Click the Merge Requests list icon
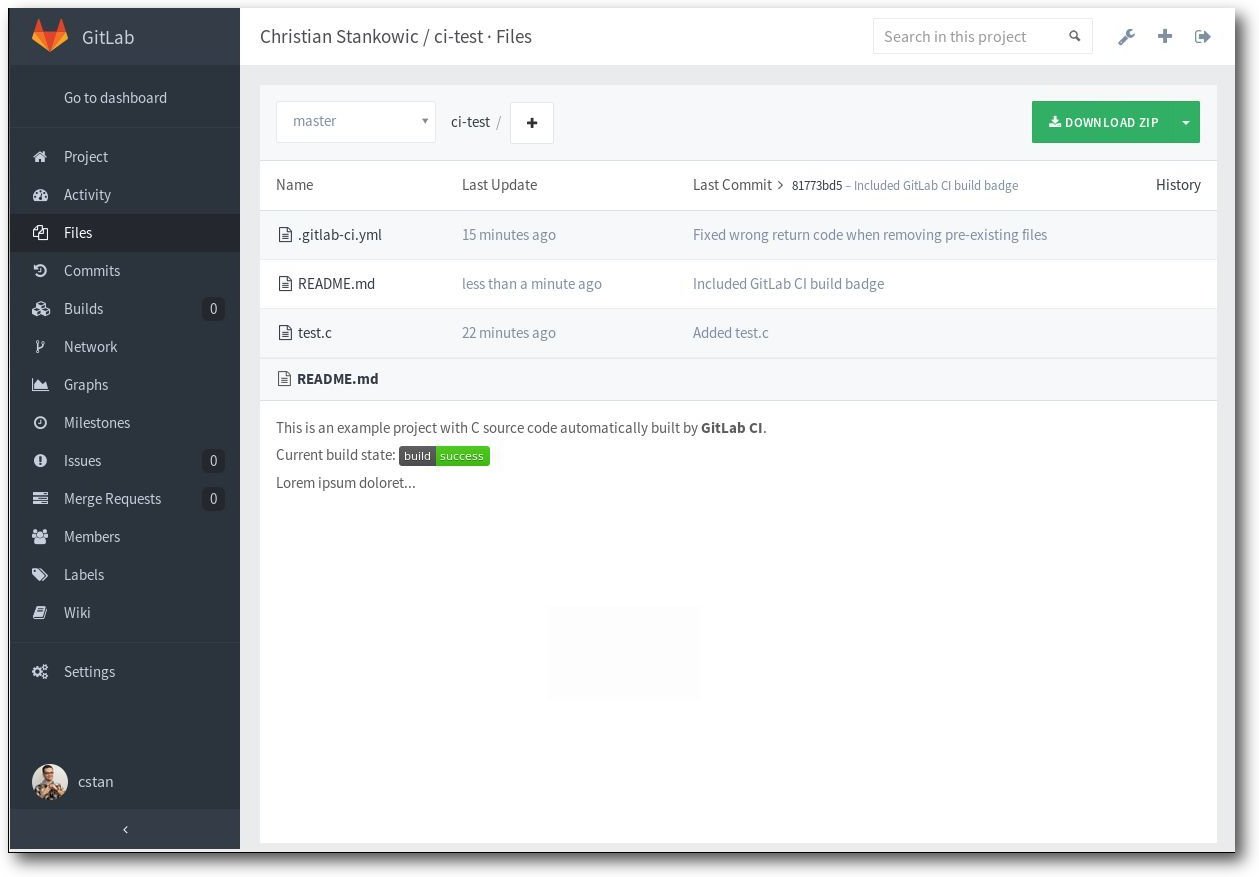Screen dimensions: 1259x877 coord(40,499)
